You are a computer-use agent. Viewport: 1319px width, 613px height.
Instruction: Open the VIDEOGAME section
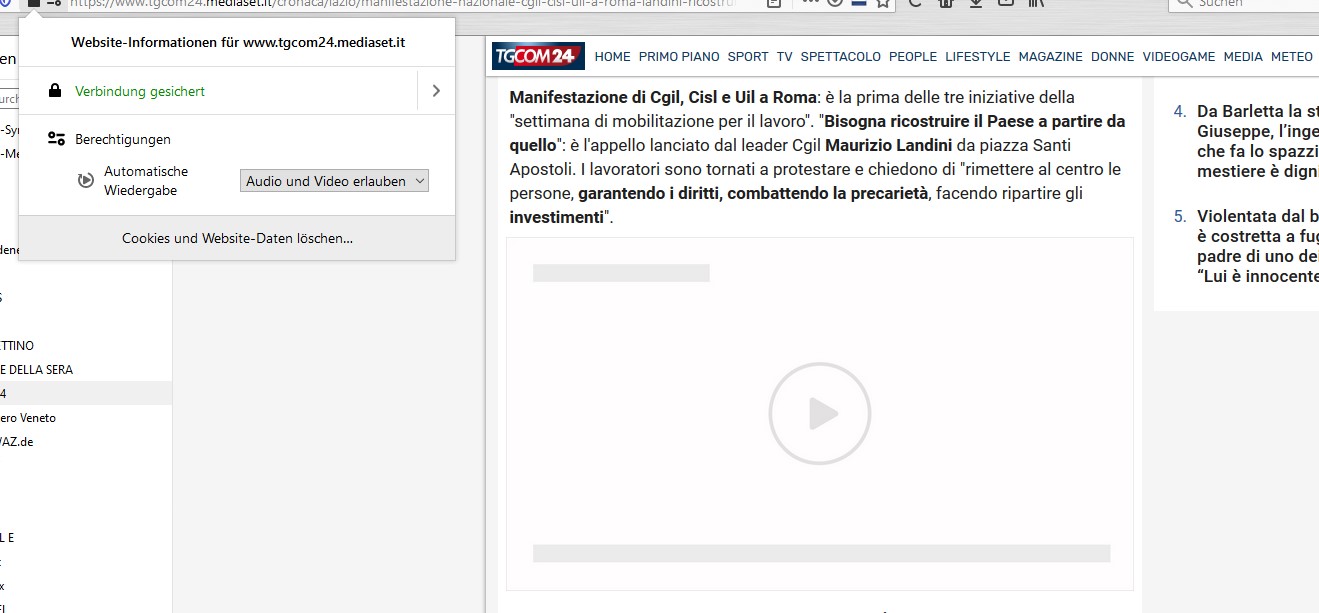pos(1179,57)
